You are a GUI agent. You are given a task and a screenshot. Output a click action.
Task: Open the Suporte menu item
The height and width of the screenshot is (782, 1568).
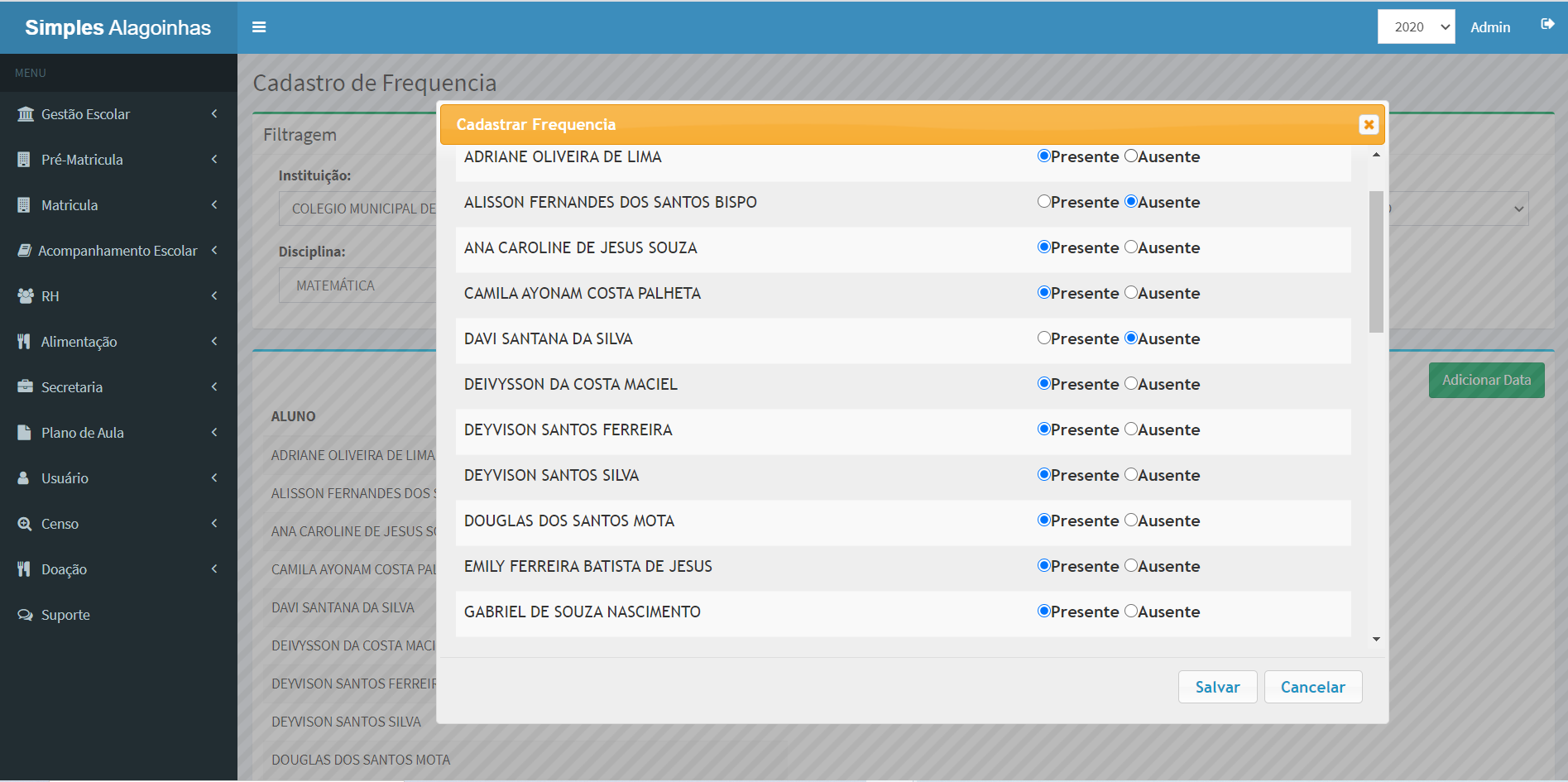[118, 615]
